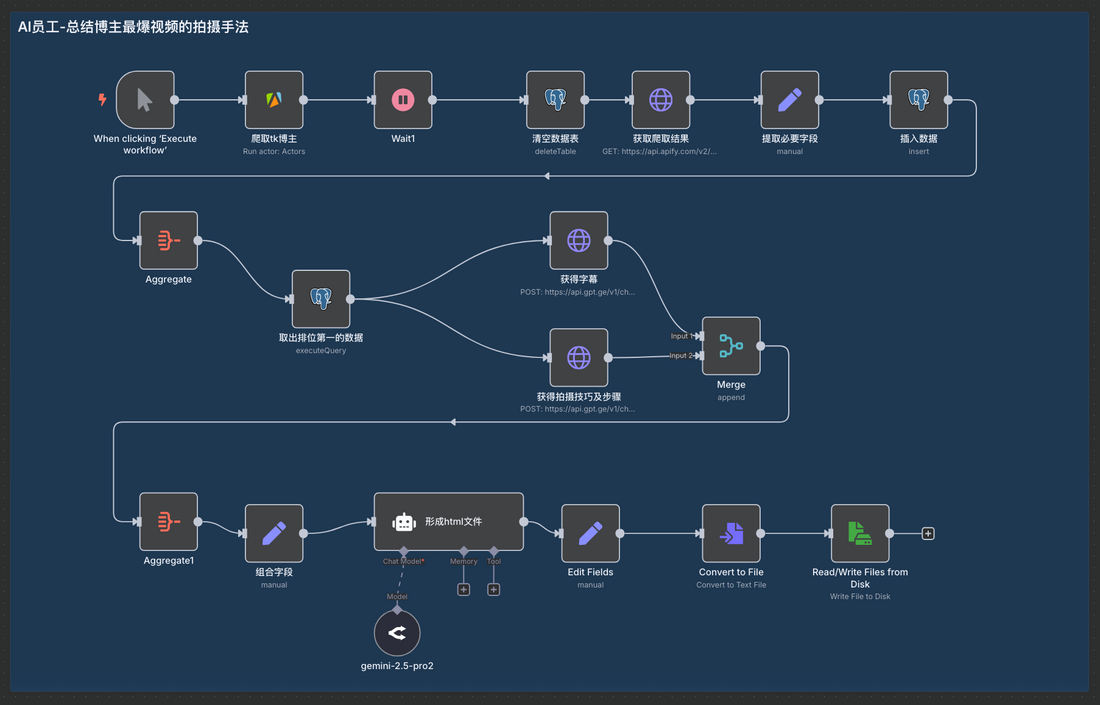The width and height of the screenshot is (1100, 705).
Task: Add node after Read/Write Files from Disk
Action: (928, 534)
